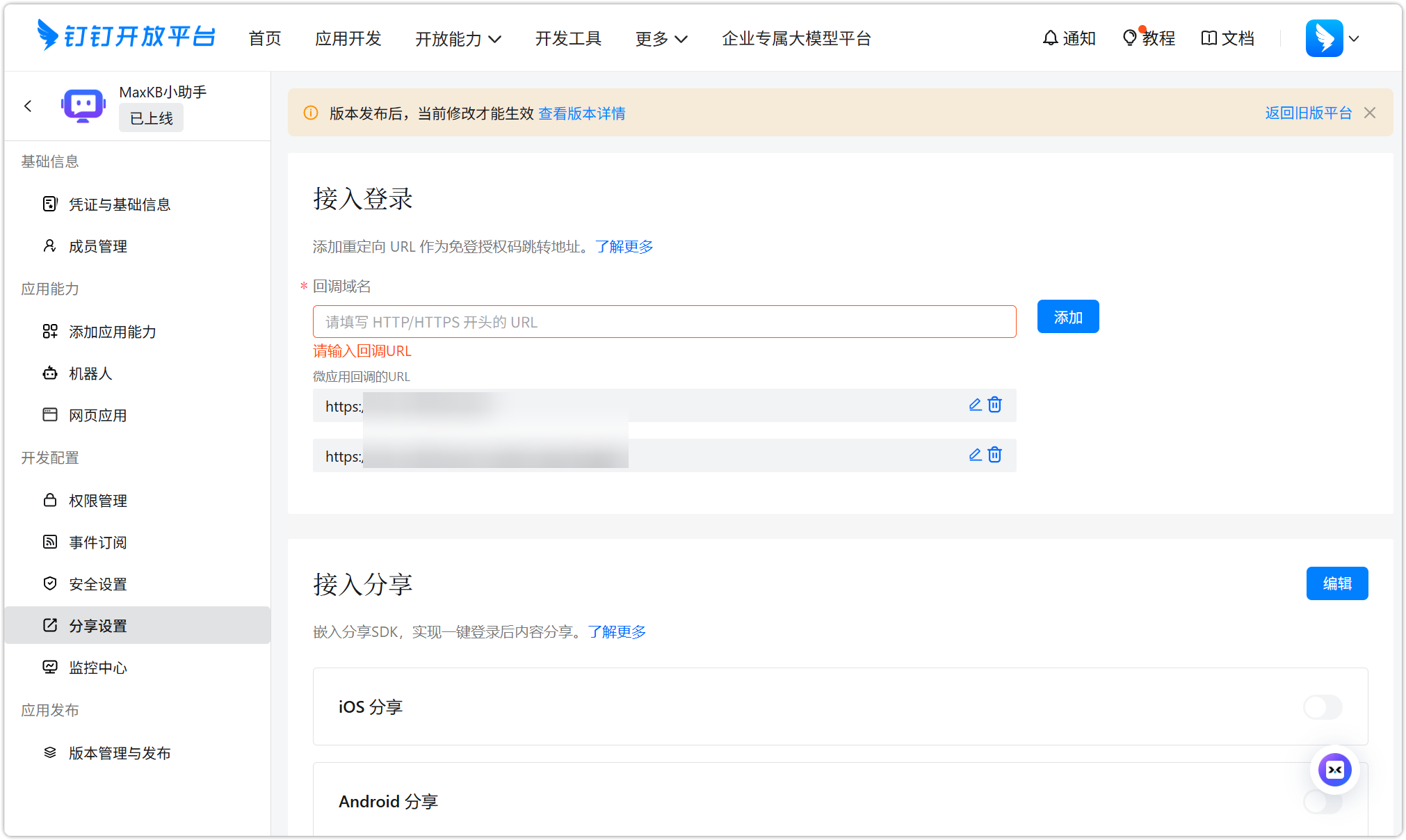Open 安全设置 security settings

(97, 583)
